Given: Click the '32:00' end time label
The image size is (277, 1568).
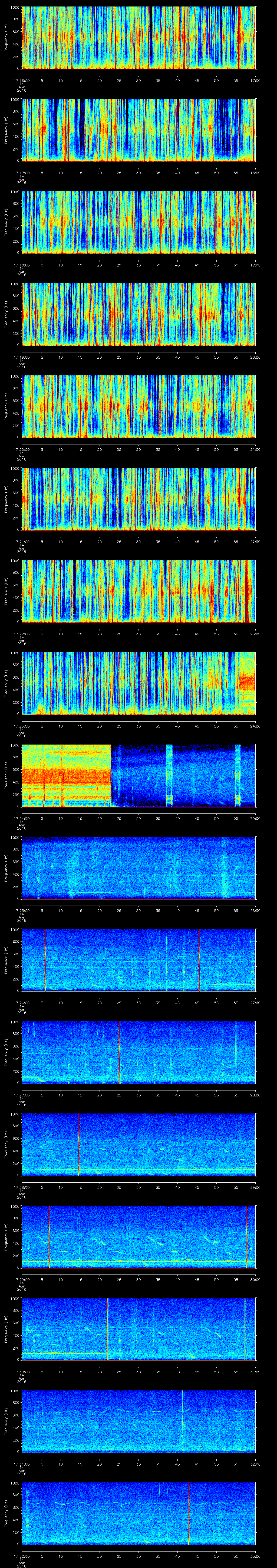Looking at the screenshot, I should (255, 1463).
